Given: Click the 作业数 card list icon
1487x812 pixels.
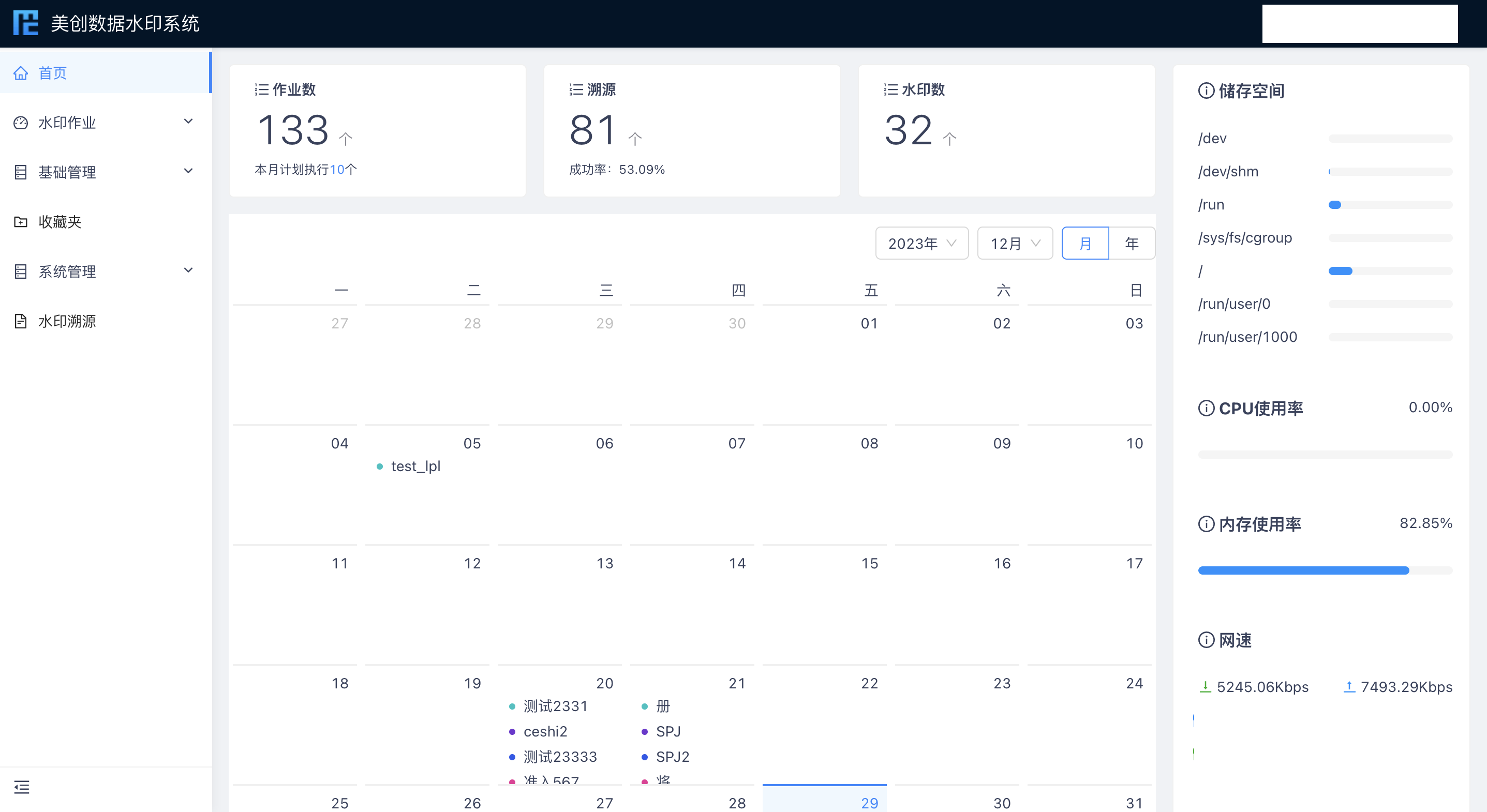Looking at the screenshot, I should point(261,89).
